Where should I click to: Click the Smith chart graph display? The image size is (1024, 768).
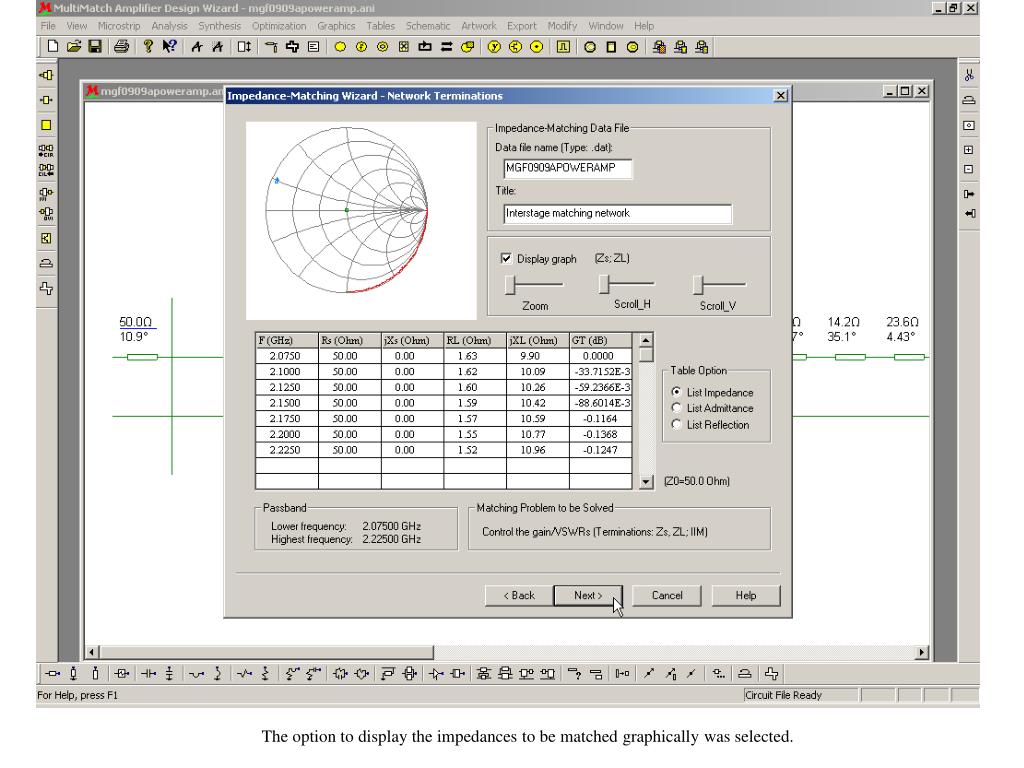click(361, 221)
